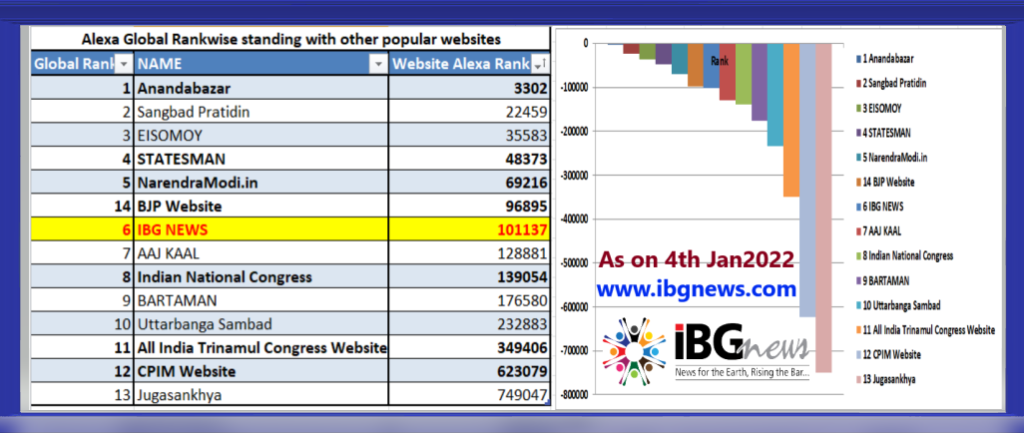1024x433 pixels.
Task: Click the rank value 69216
Action: point(526,182)
